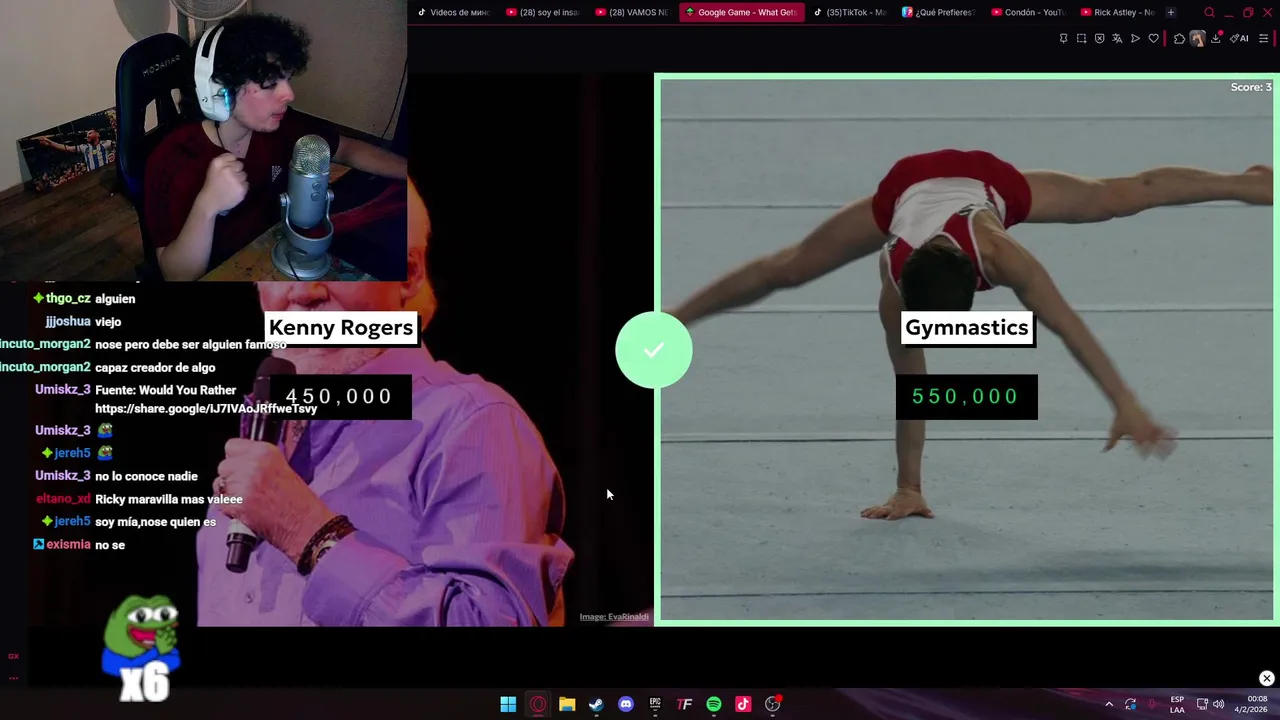
Task: Close the overlay with round X button
Action: point(1266,678)
